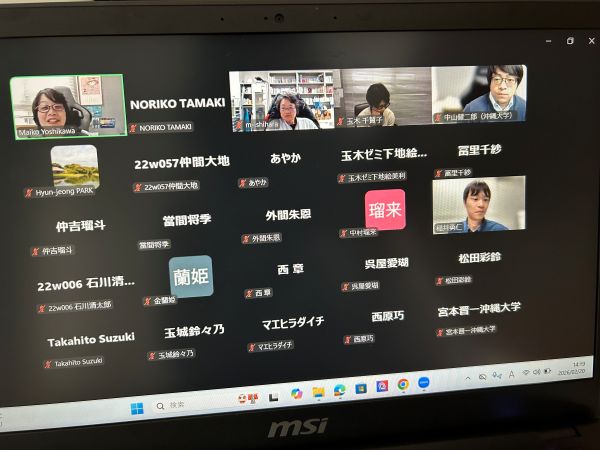Click muted mic icon beside small Takahito Suzuki label
Viewport: 600px width, 450px height.
click(x=48, y=364)
